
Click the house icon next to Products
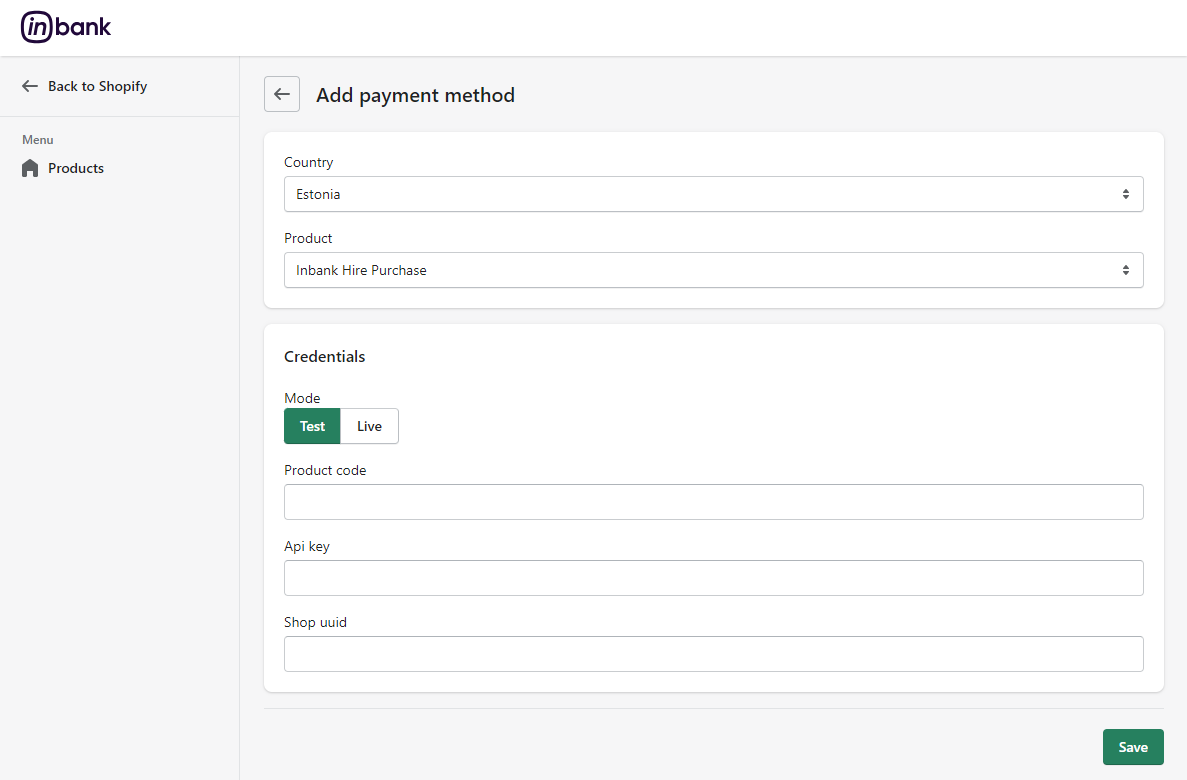point(30,169)
